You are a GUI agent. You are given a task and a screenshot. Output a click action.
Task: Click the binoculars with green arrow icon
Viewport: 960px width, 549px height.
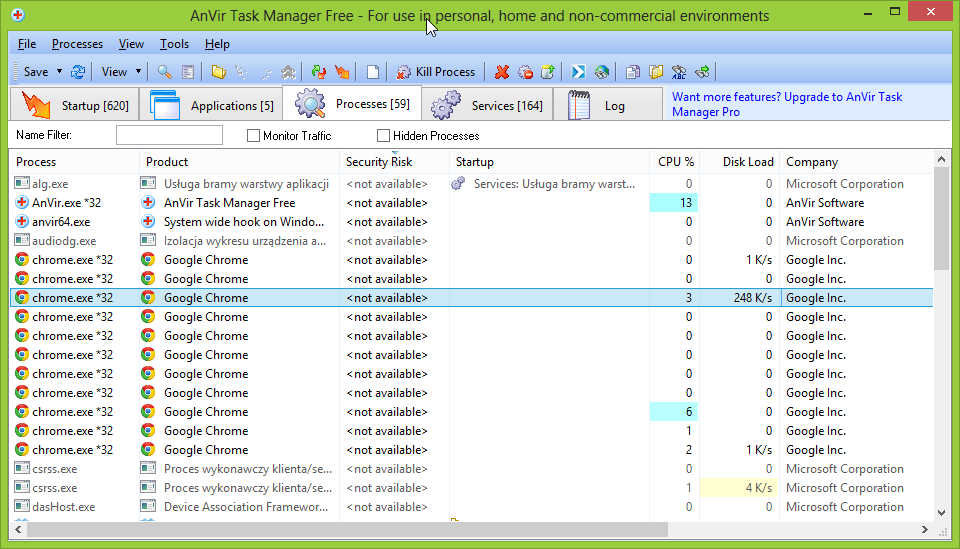(702, 72)
